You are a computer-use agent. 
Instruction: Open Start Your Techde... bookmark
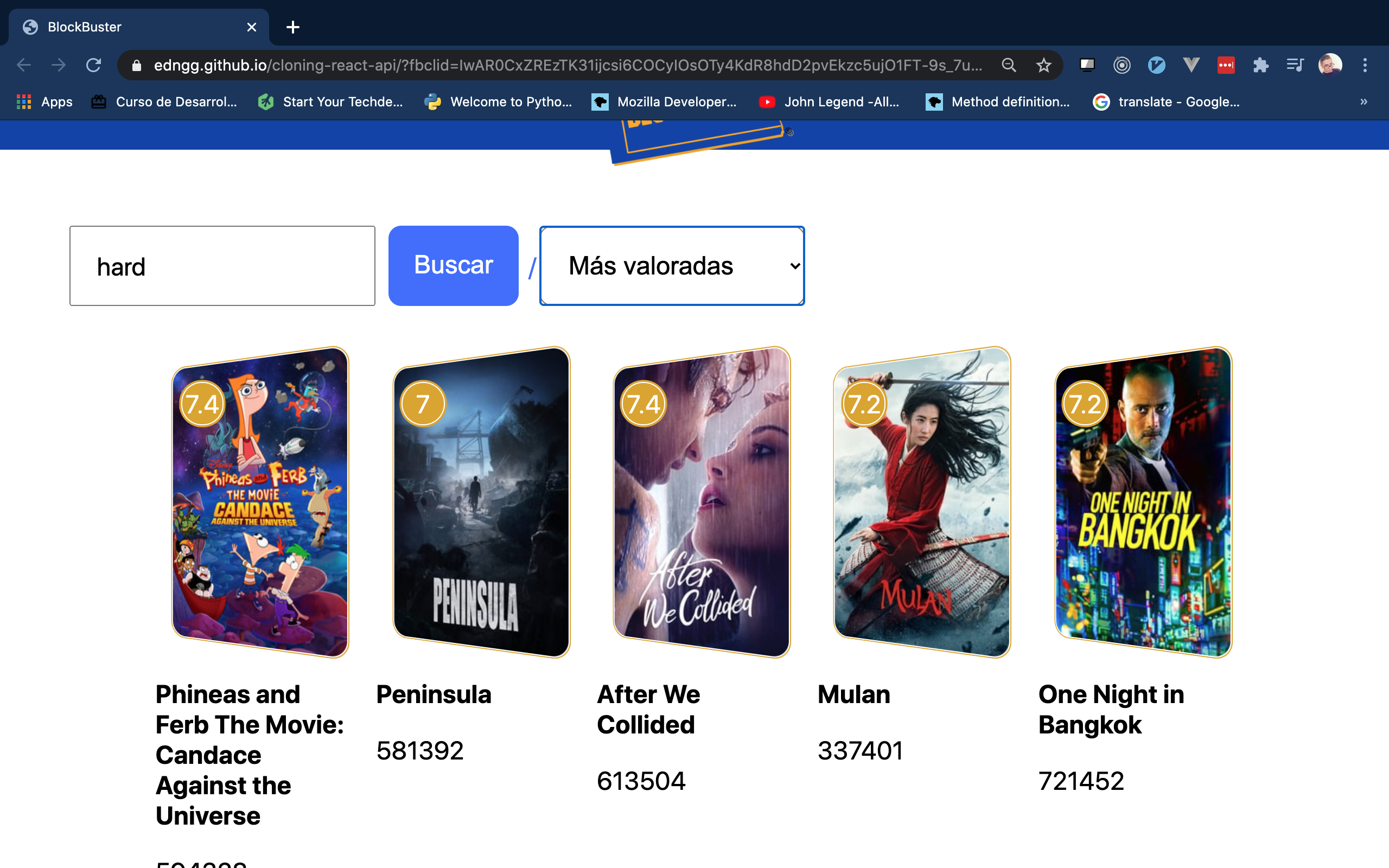330,101
